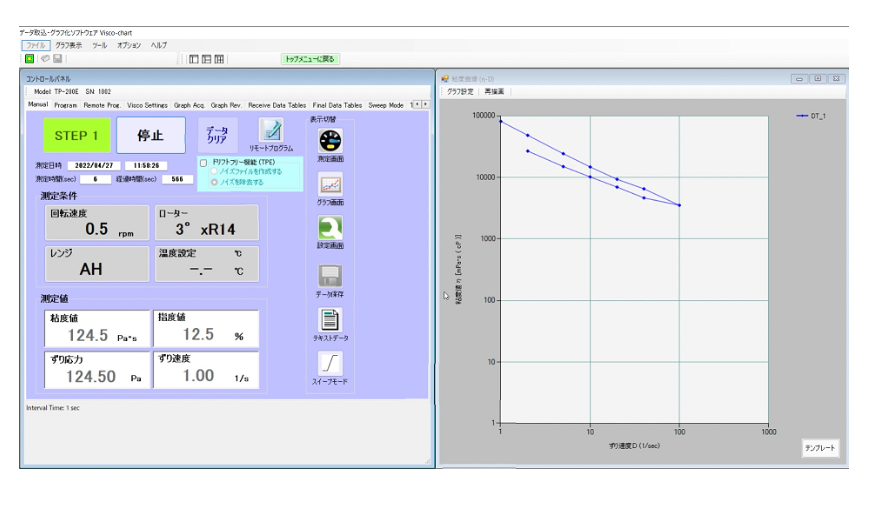Click the Template button below the graph
This screenshot has width=872, height=519.
point(820,448)
